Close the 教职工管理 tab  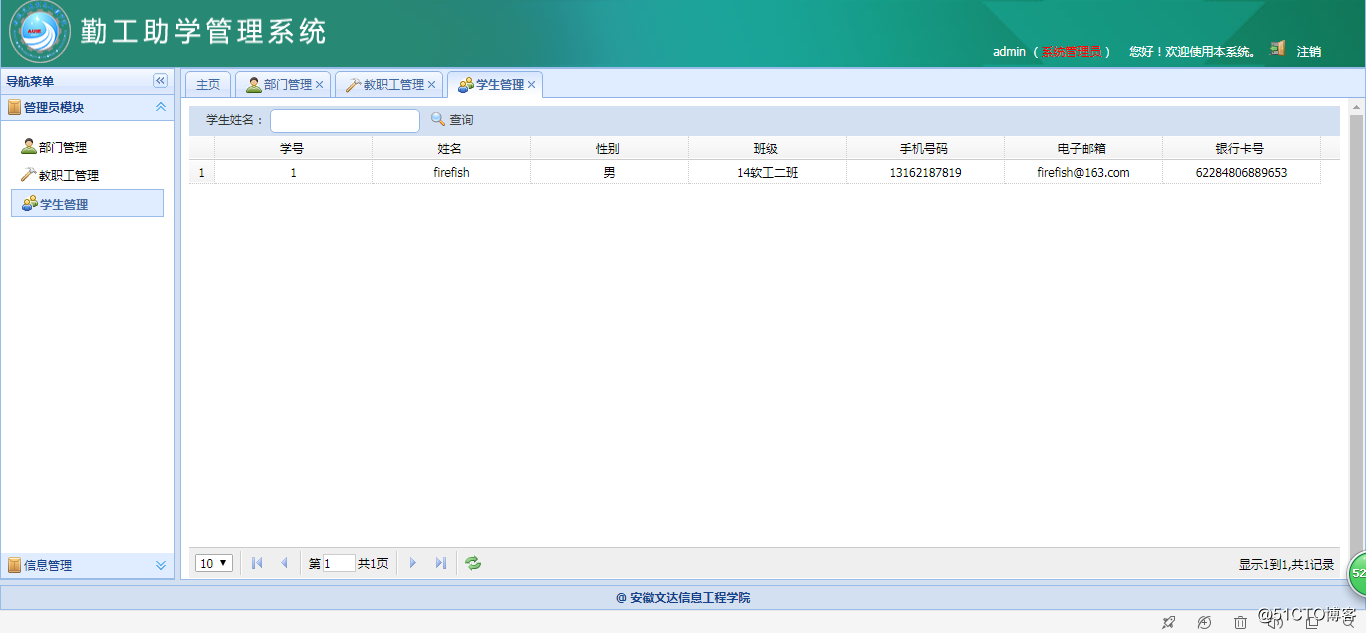(x=432, y=85)
